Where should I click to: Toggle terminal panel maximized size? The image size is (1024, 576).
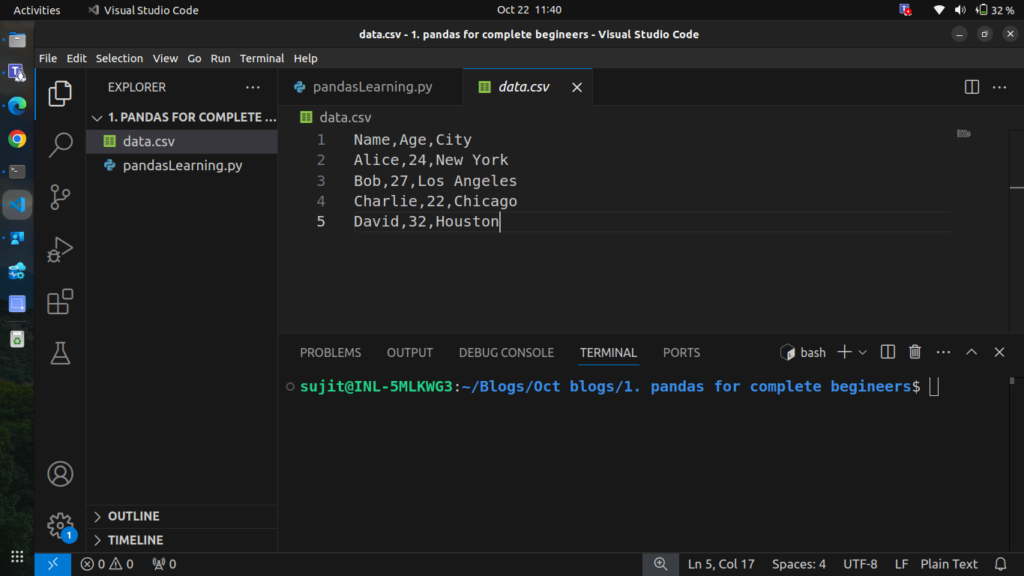click(x=971, y=352)
